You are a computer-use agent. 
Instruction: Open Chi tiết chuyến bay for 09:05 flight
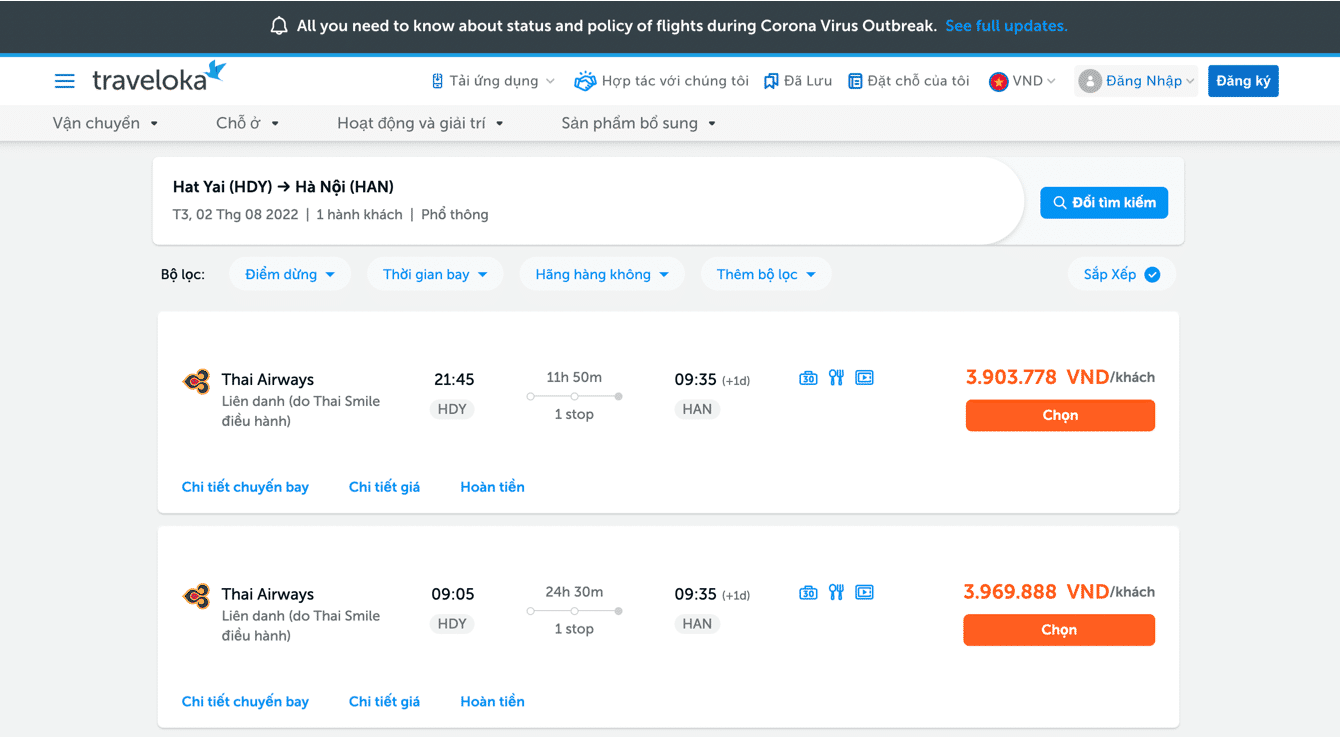(x=245, y=702)
